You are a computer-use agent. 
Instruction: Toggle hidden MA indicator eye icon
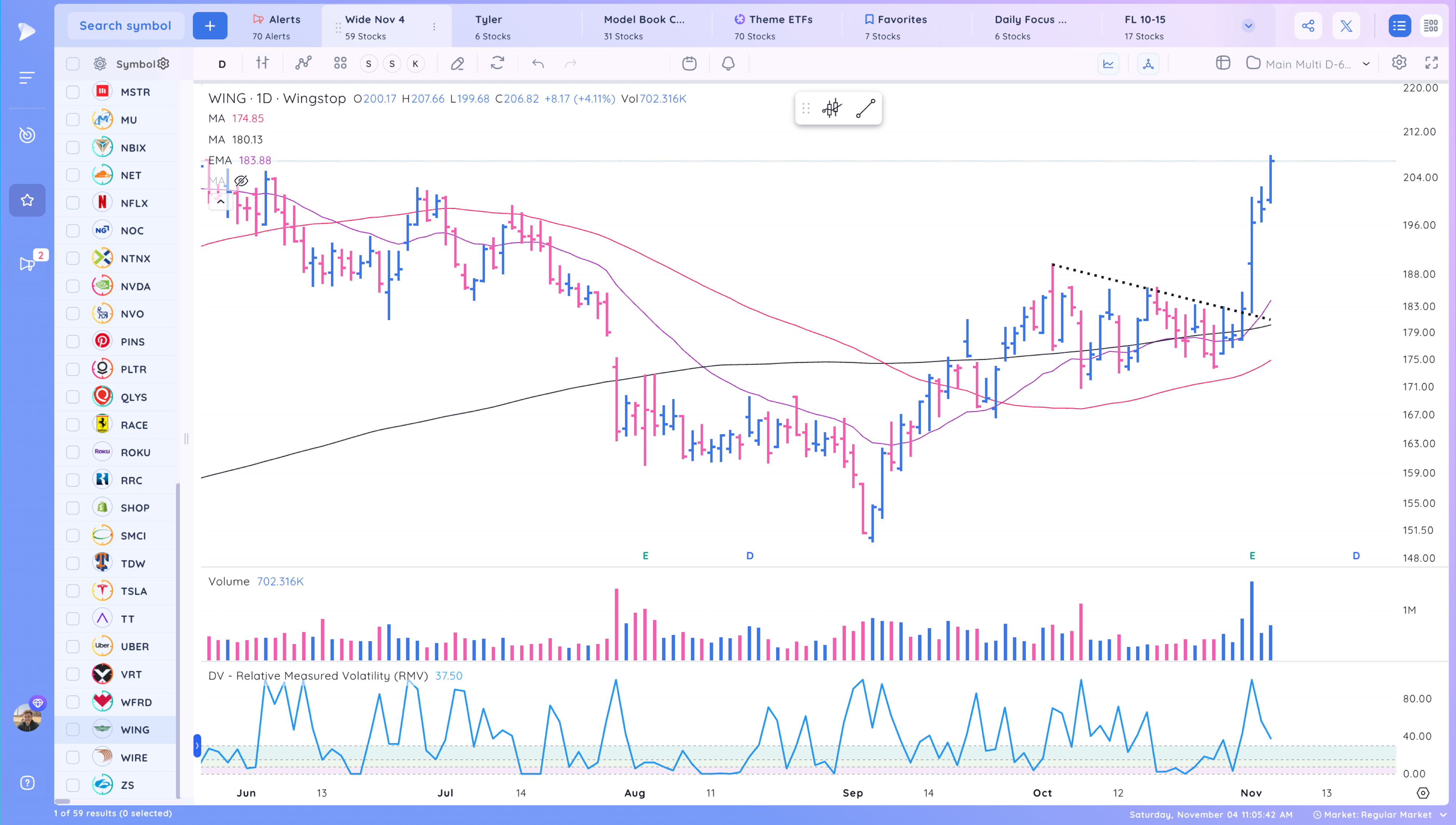[241, 181]
